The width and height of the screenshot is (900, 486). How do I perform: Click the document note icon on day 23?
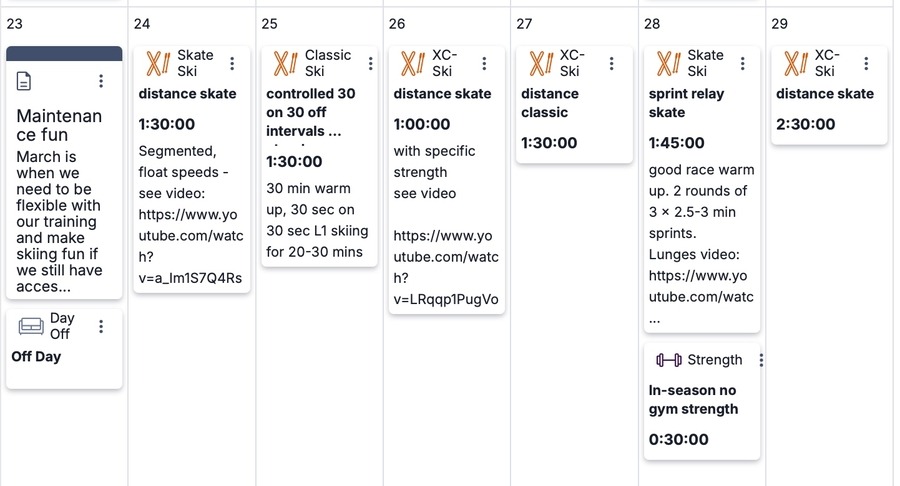point(24,81)
